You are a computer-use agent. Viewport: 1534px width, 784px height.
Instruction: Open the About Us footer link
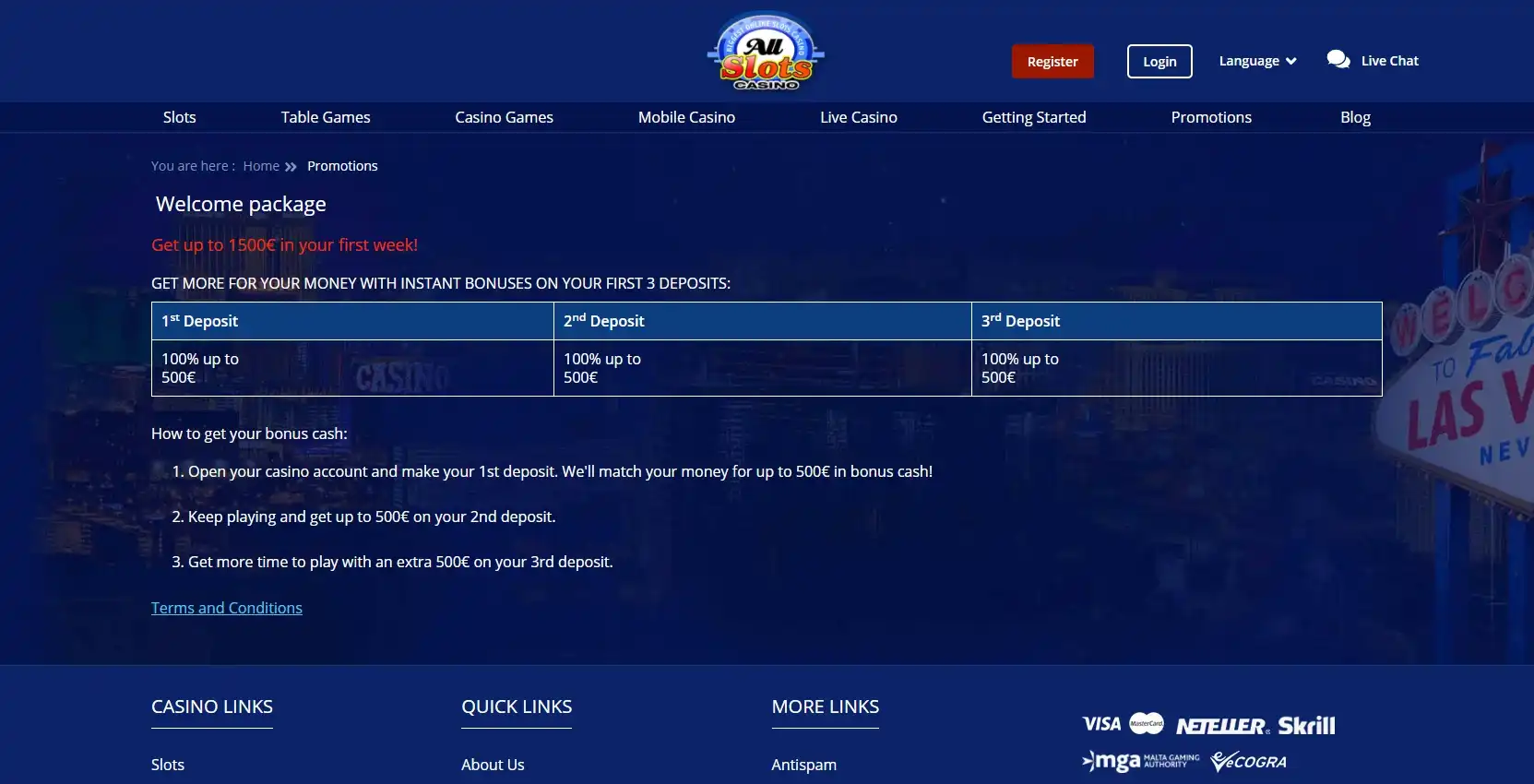click(493, 765)
